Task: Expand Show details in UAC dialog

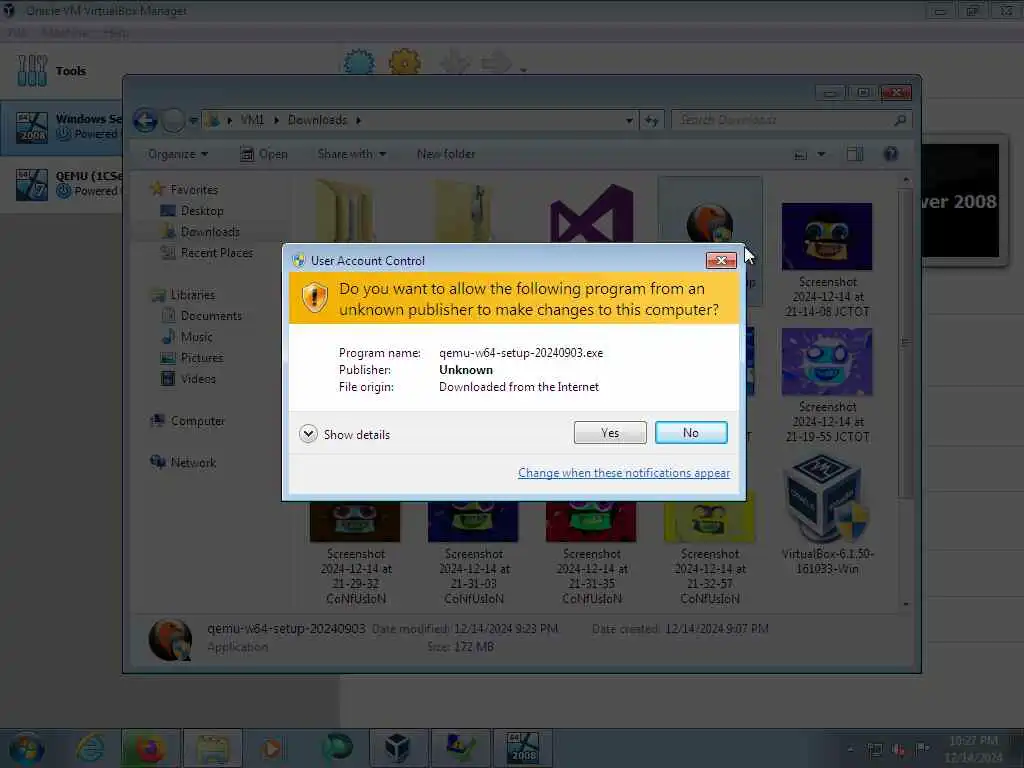Action: (344, 434)
